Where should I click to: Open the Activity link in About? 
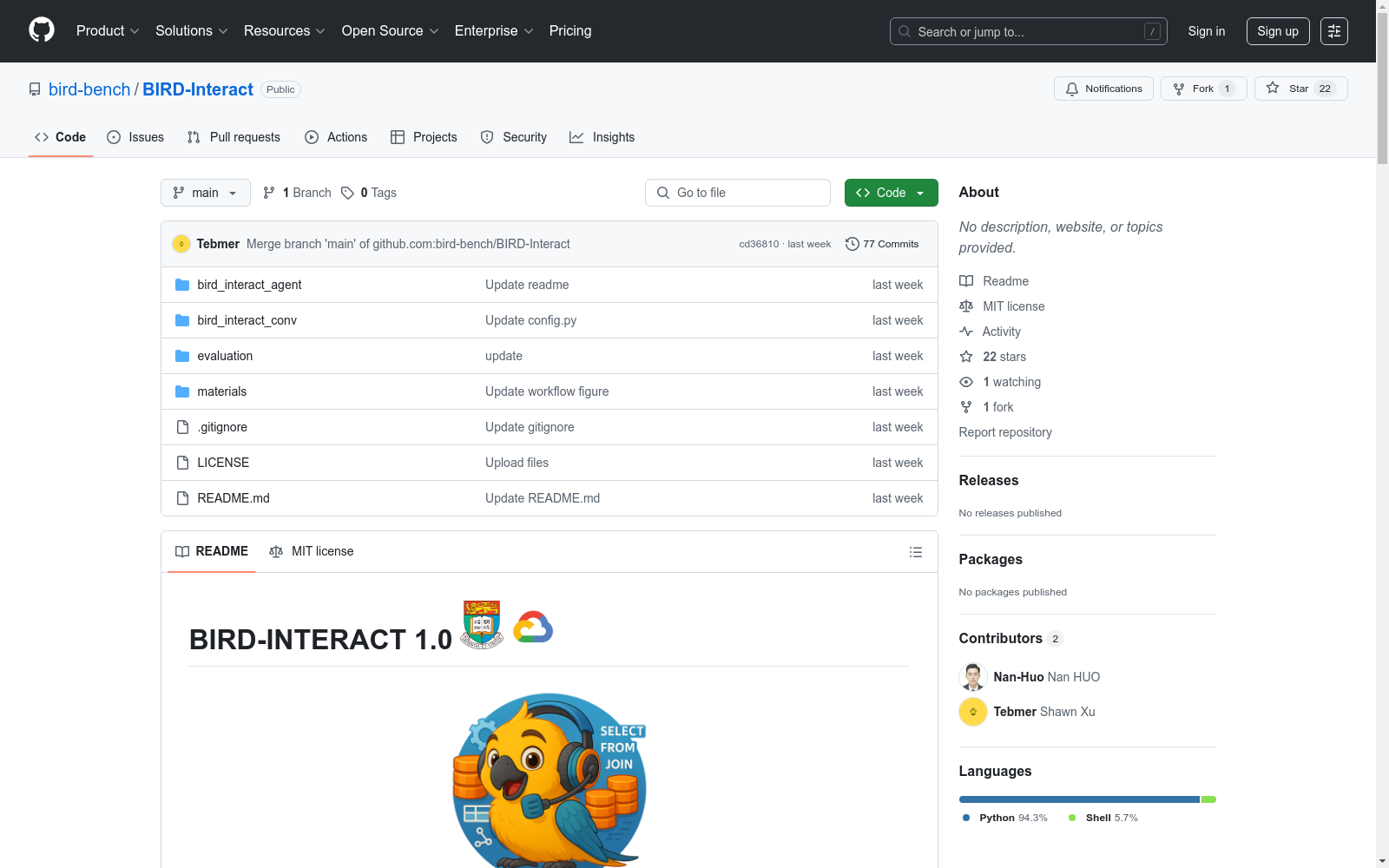(x=990, y=332)
